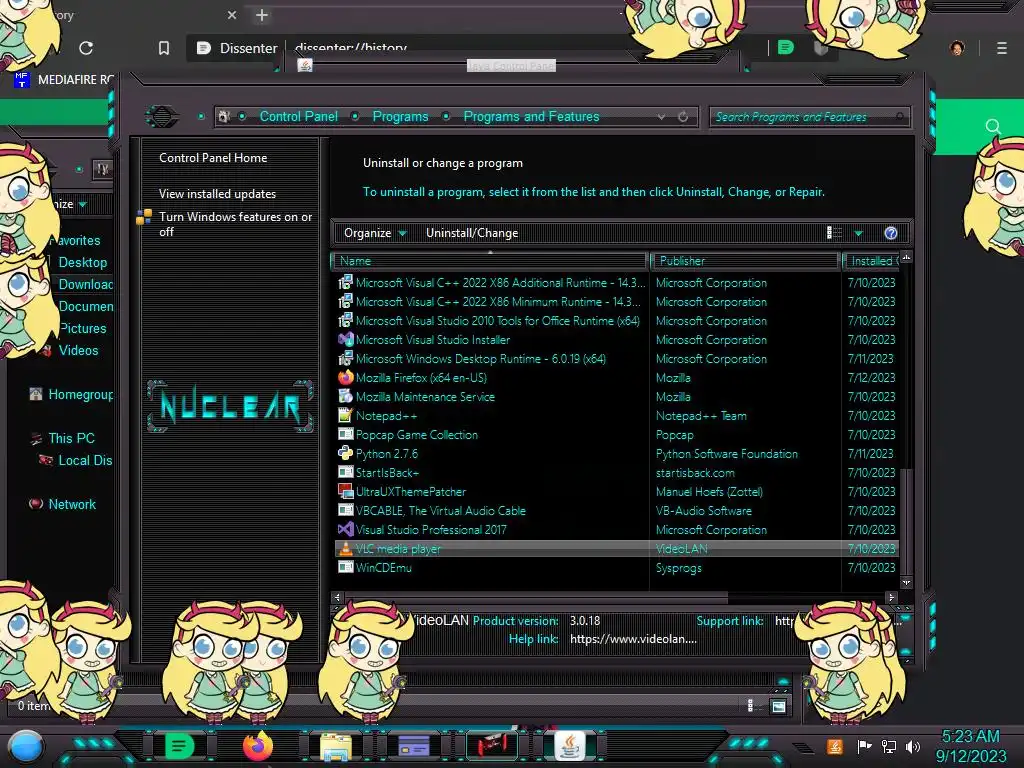
Task: Select VBCABLE, The Virtual Audio Cable
Action: 441,511
